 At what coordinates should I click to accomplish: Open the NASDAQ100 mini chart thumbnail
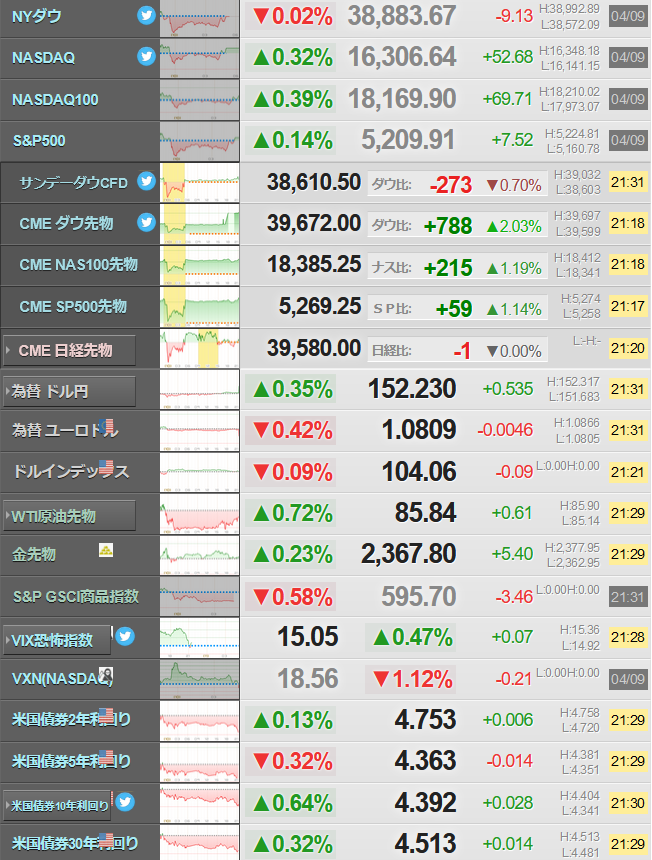pyautogui.click(x=200, y=100)
